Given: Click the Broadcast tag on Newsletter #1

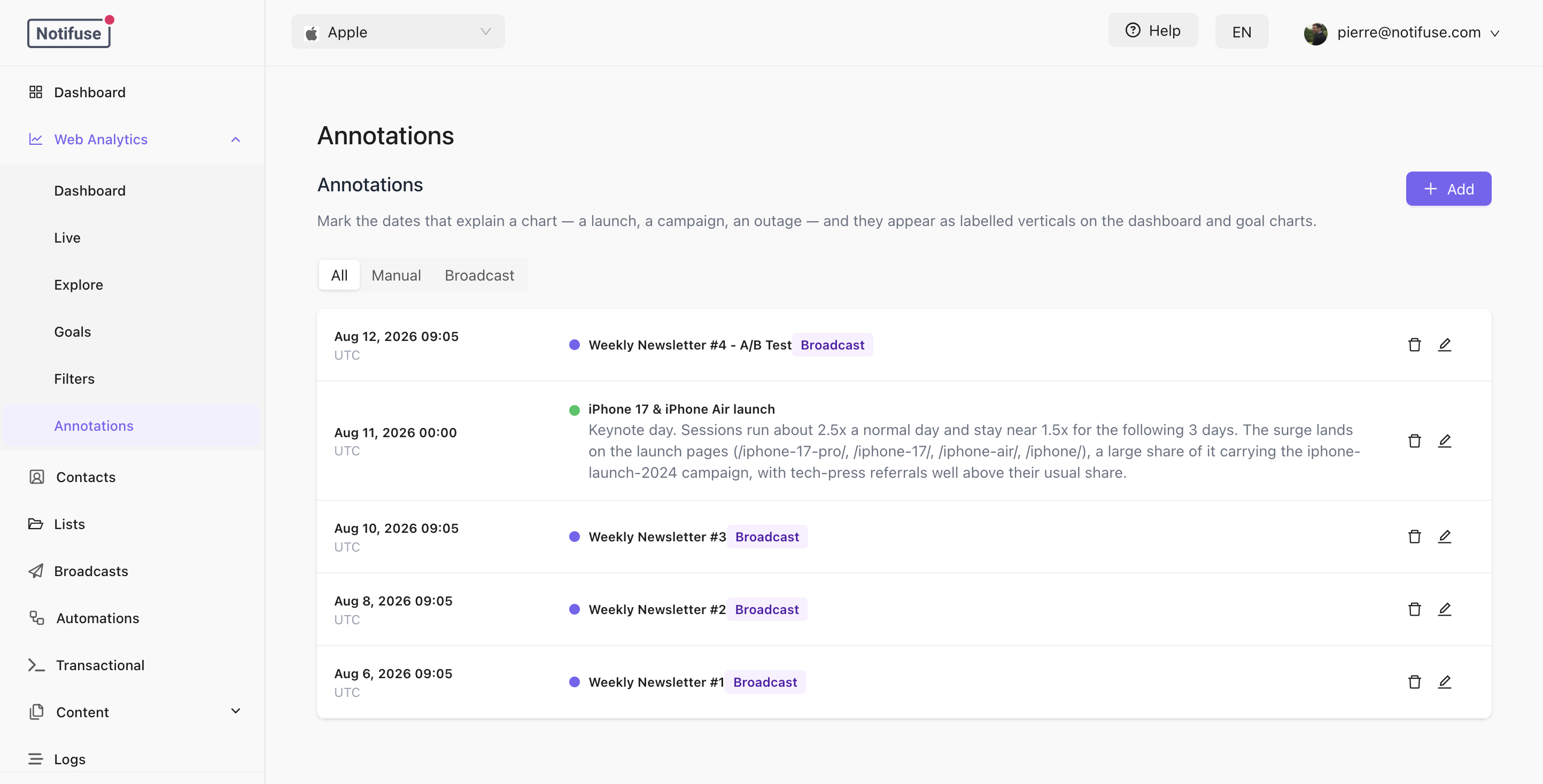Looking at the screenshot, I should (x=765, y=681).
